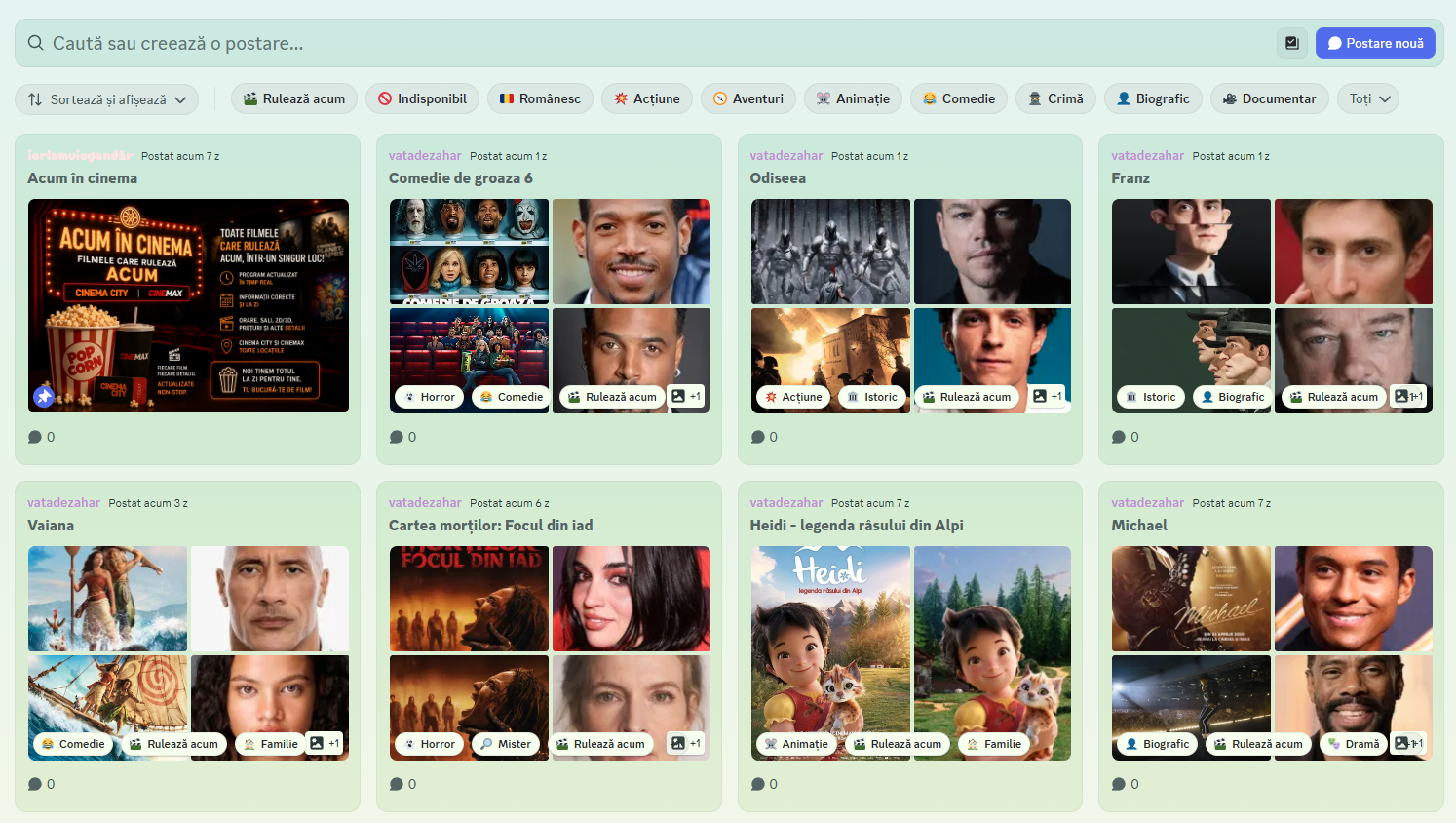Open the Sortează și afișează dropdown
1456x823 pixels.
click(107, 99)
